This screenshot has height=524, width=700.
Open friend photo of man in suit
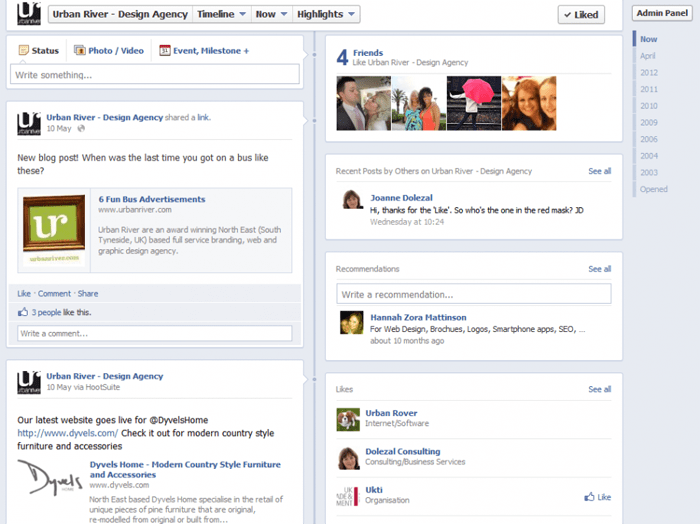363,103
